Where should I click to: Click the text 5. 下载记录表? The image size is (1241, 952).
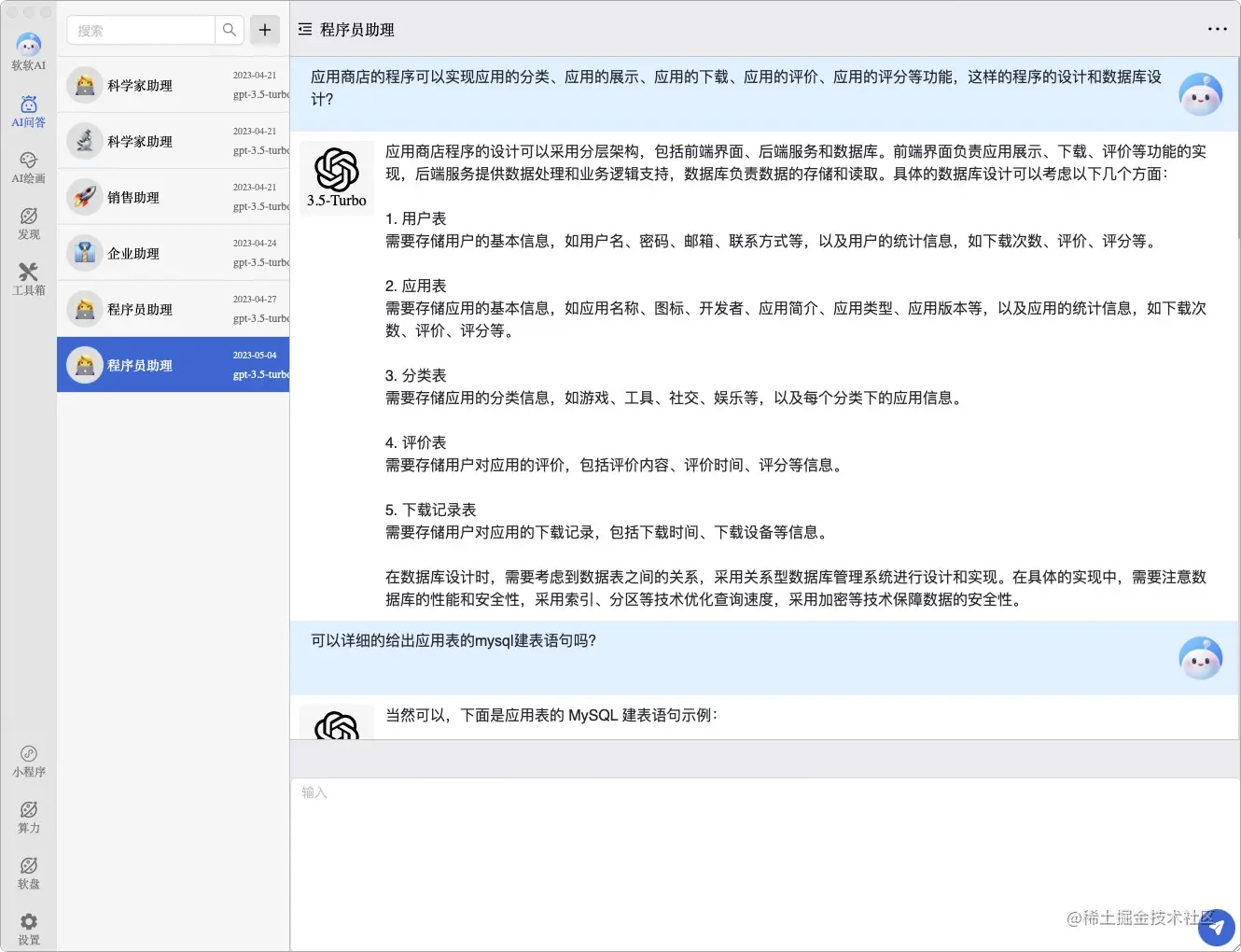pyautogui.click(x=431, y=510)
